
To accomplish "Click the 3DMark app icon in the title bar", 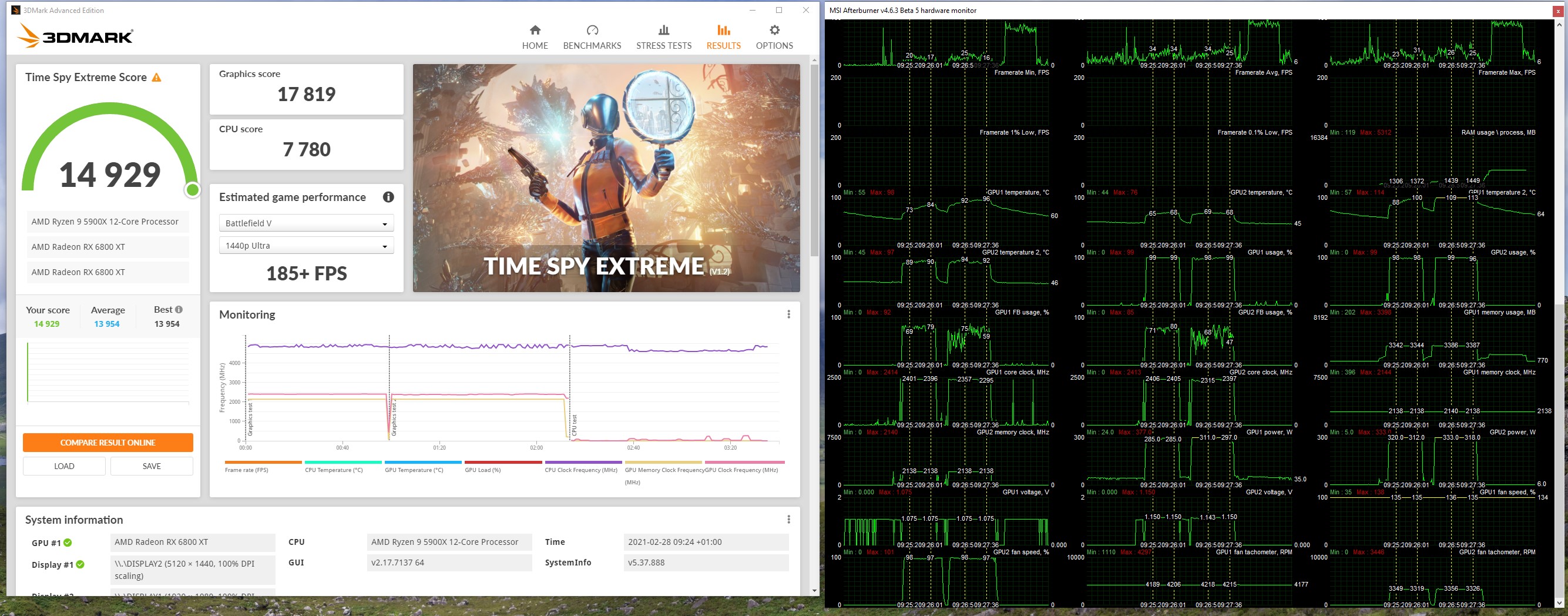I will pyautogui.click(x=16, y=11).
